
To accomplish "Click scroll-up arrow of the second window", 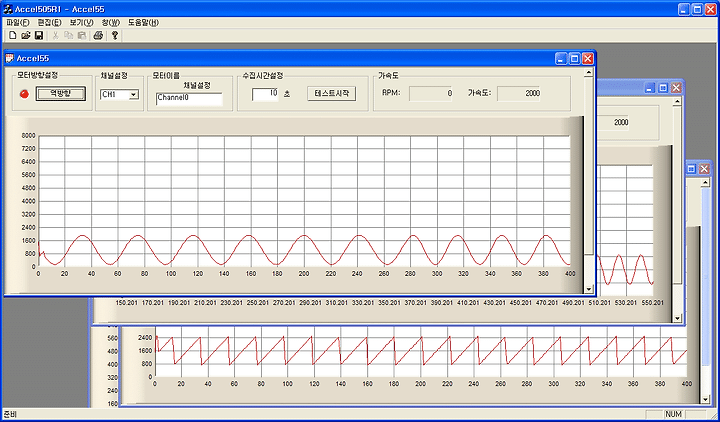I will [x=677, y=102].
